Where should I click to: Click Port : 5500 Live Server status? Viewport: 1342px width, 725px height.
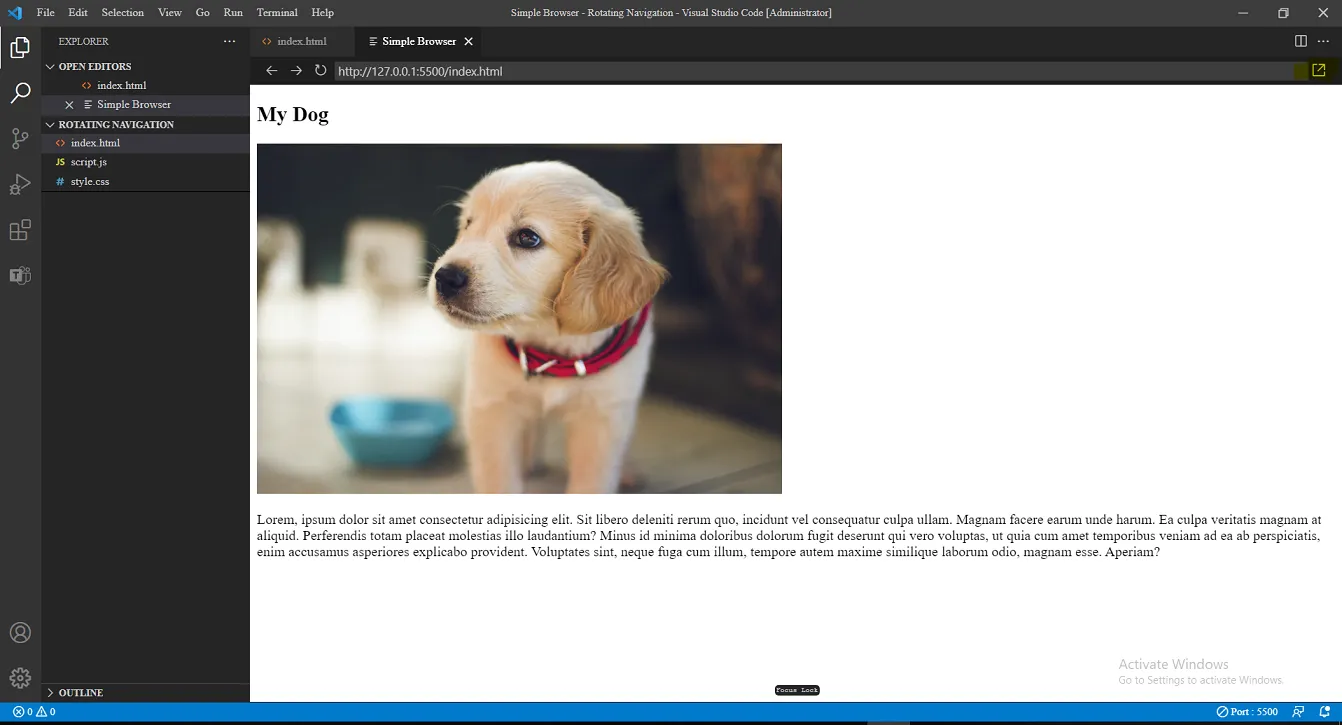(x=1247, y=712)
